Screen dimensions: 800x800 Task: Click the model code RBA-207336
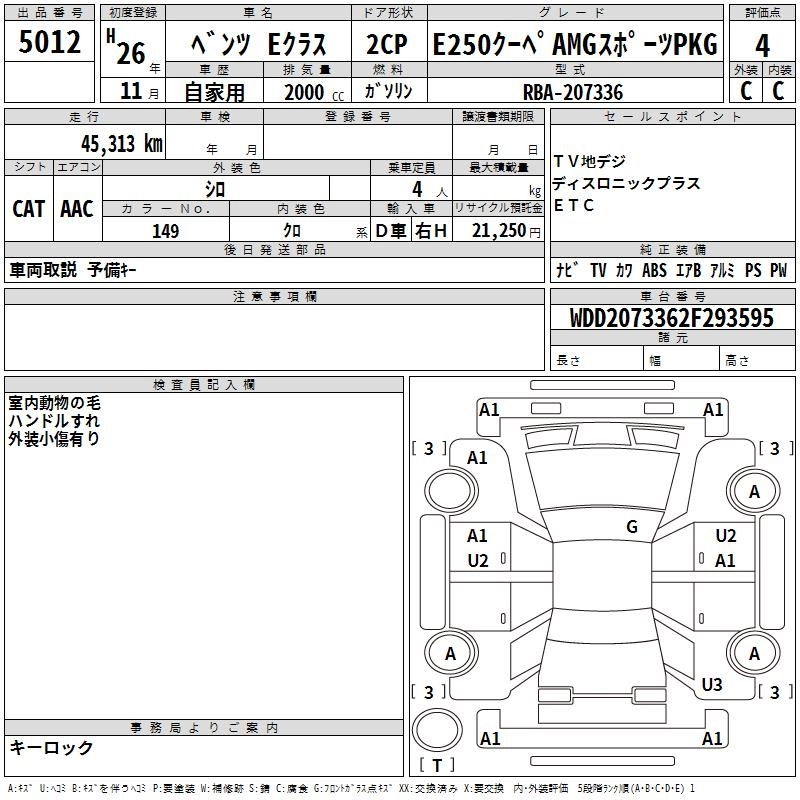[573, 92]
